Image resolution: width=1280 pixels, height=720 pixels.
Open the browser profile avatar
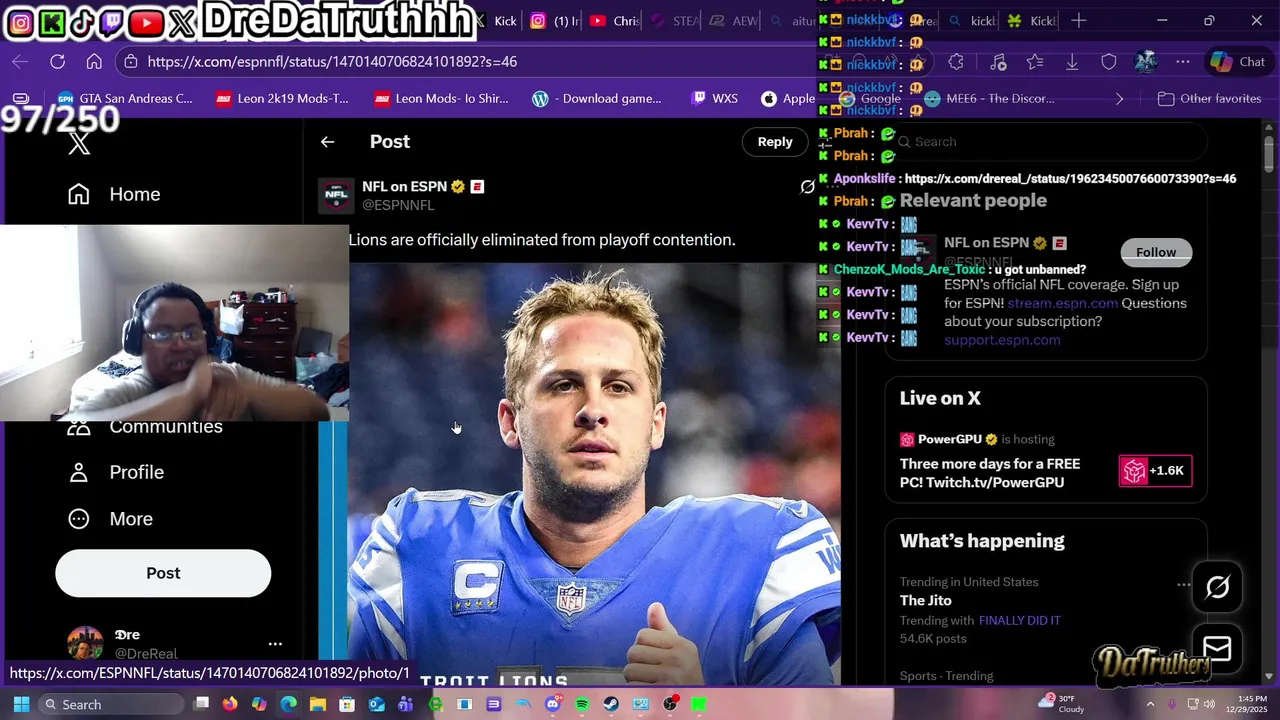click(x=1146, y=62)
